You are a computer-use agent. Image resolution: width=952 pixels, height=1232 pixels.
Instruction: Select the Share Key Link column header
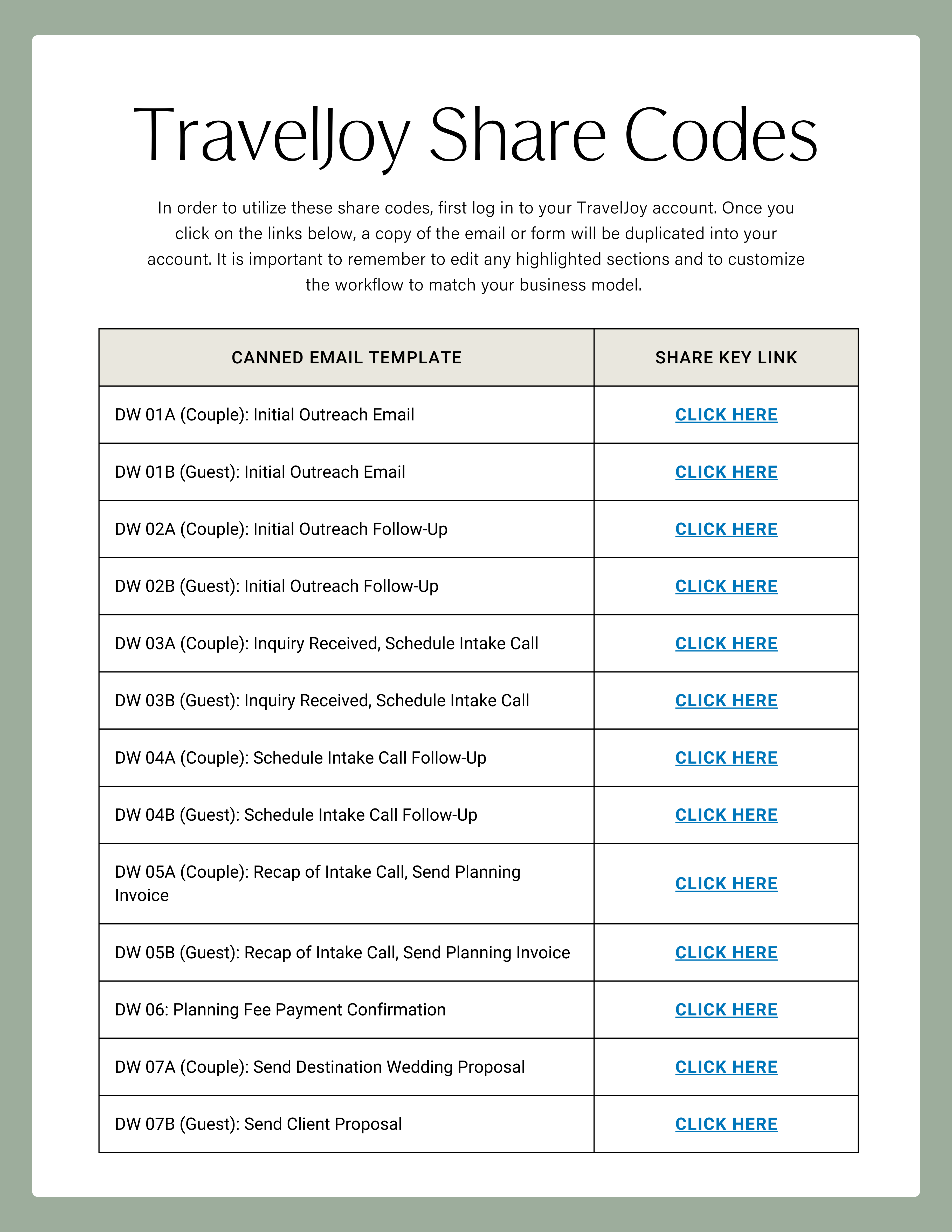pyautogui.click(x=726, y=358)
